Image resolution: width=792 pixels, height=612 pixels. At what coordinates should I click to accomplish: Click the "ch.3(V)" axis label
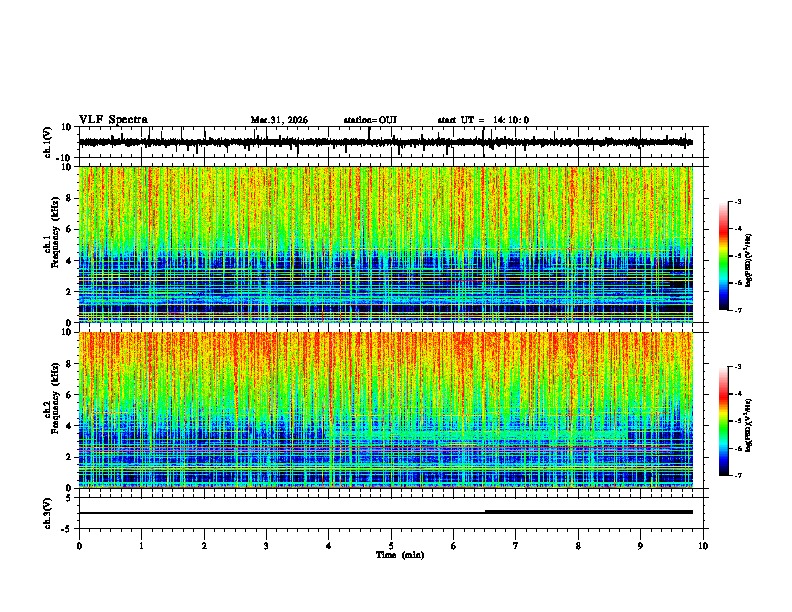coord(47,513)
